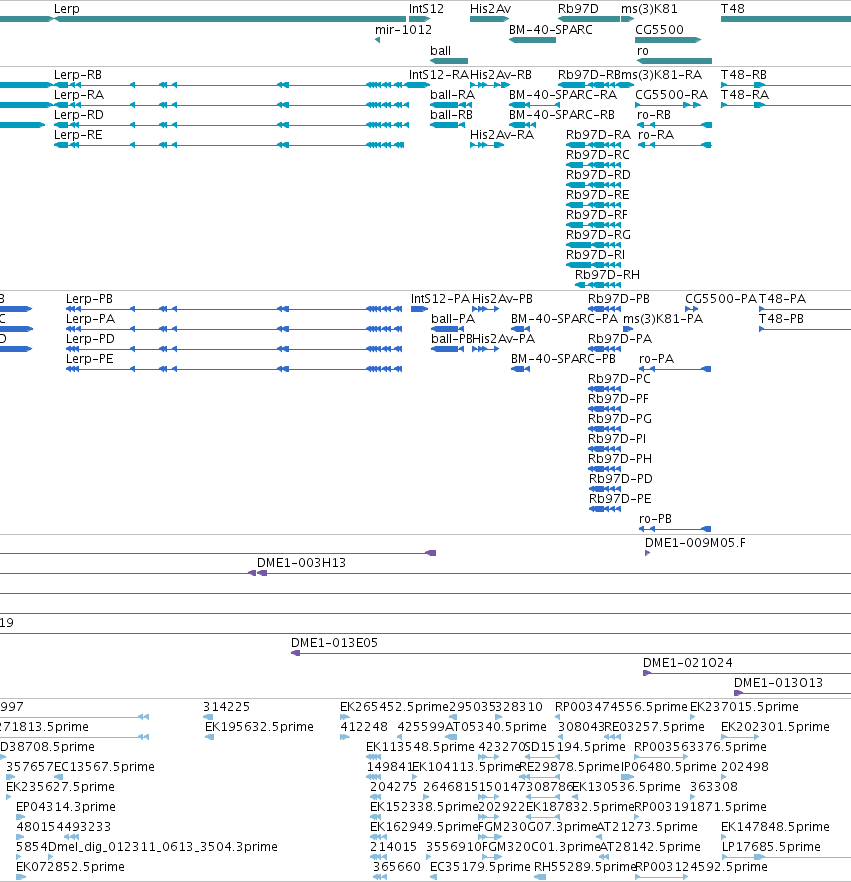This screenshot has height=882, width=851.
Task: Select transcript Lerp-RA label
Action: [x=78, y=94]
